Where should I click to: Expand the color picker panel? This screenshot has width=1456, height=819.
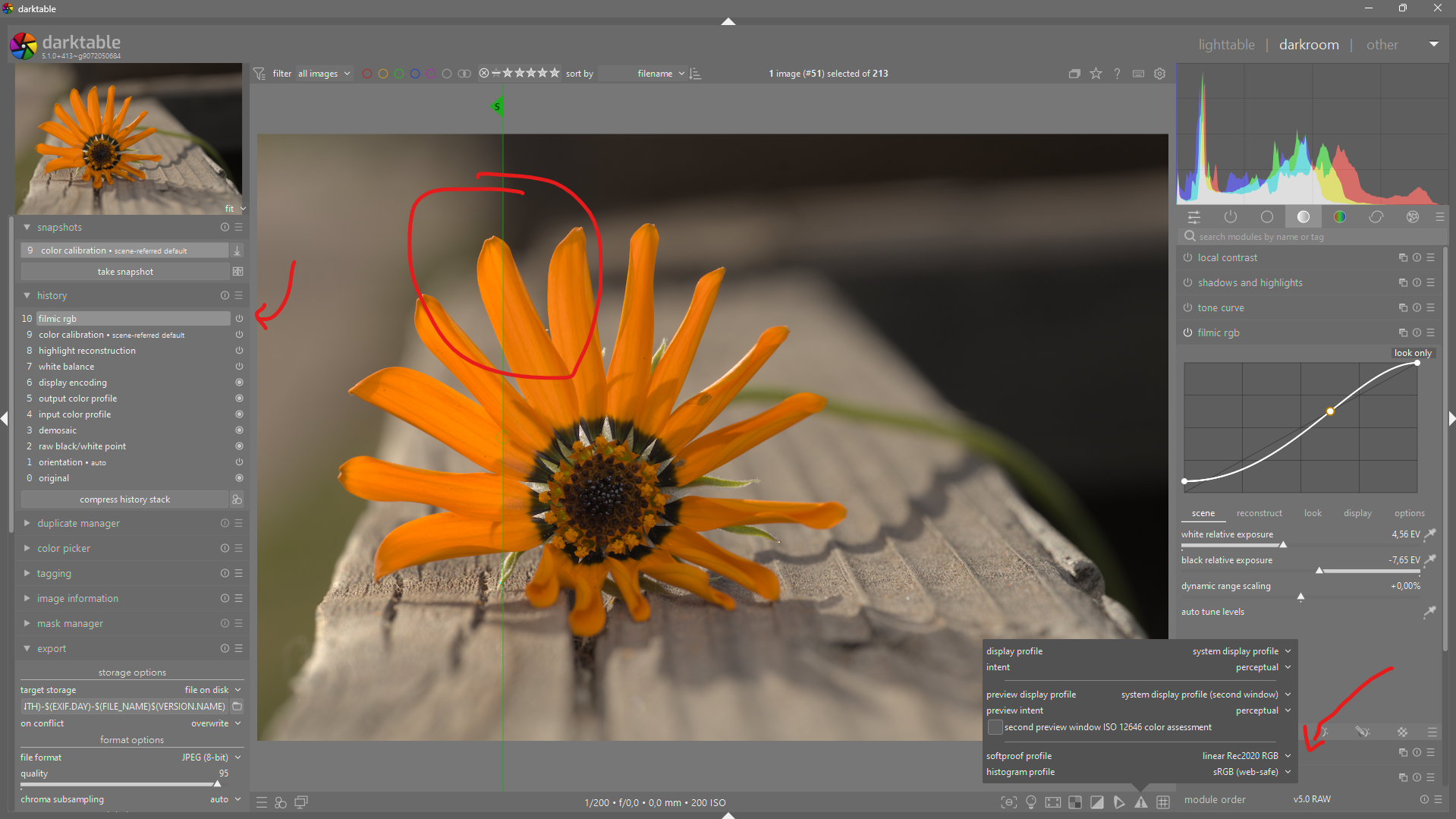[x=64, y=549]
